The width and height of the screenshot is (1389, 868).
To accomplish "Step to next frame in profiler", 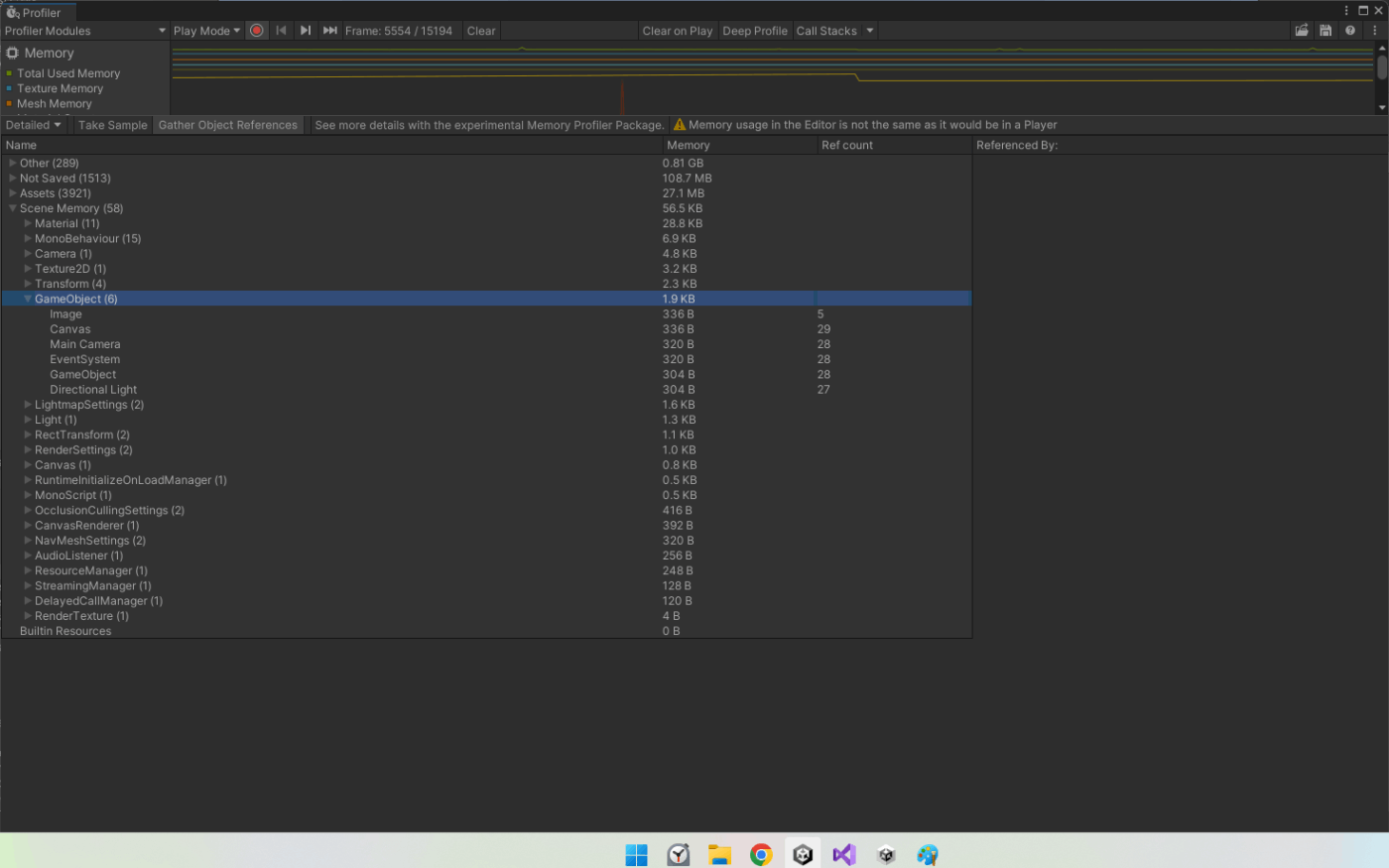I will [x=306, y=31].
